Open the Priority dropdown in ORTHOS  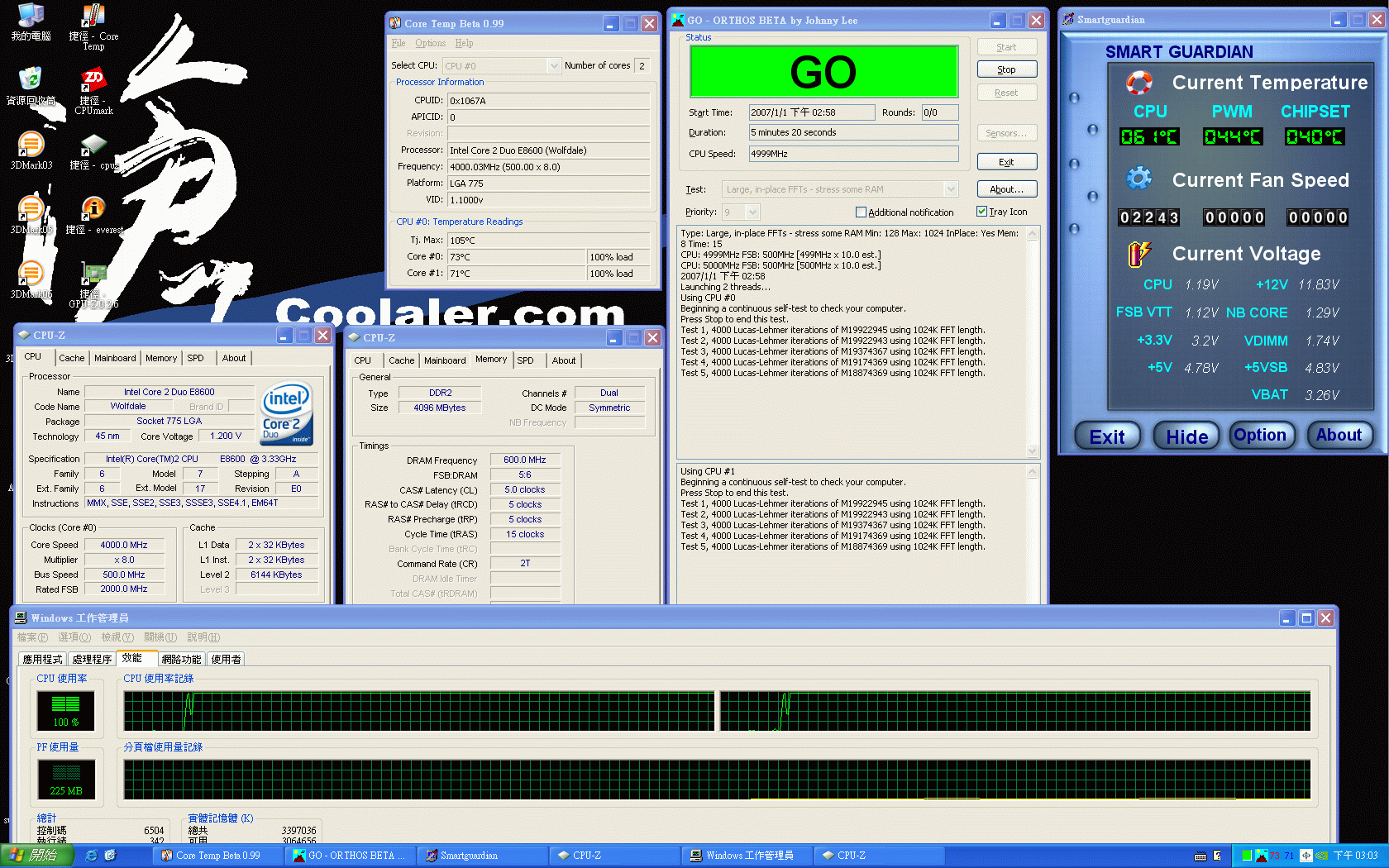coord(752,212)
